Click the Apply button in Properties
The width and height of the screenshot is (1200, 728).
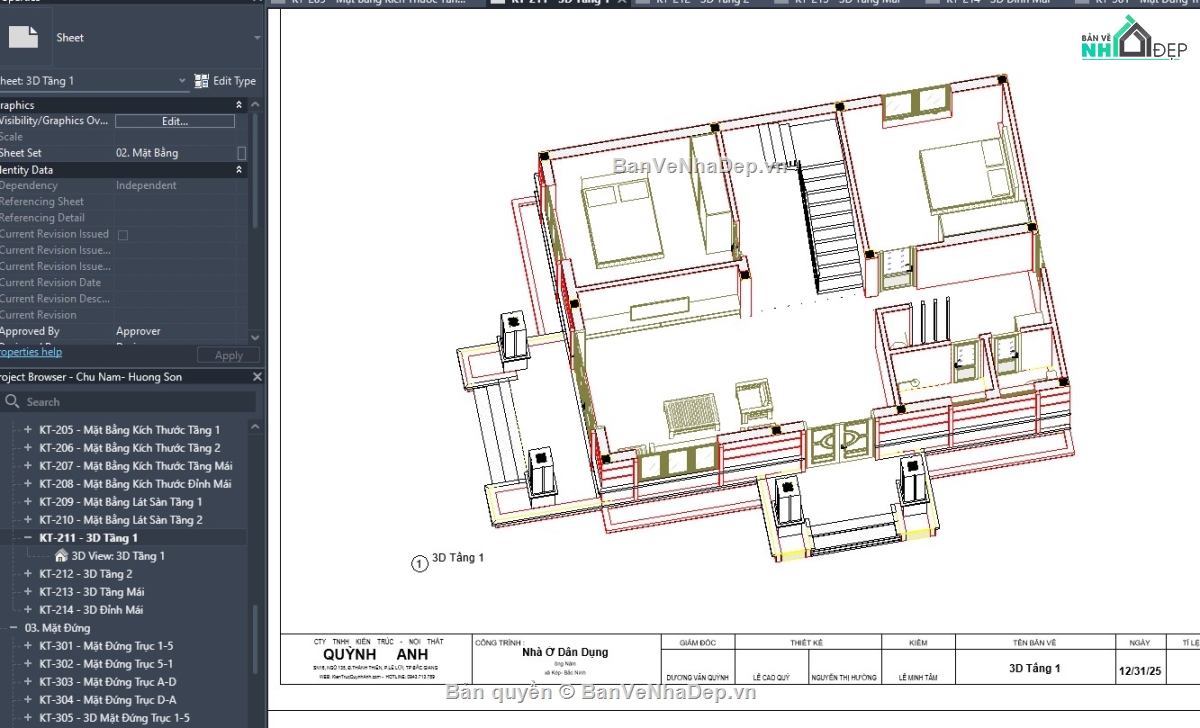pyautogui.click(x=229, y=355)
